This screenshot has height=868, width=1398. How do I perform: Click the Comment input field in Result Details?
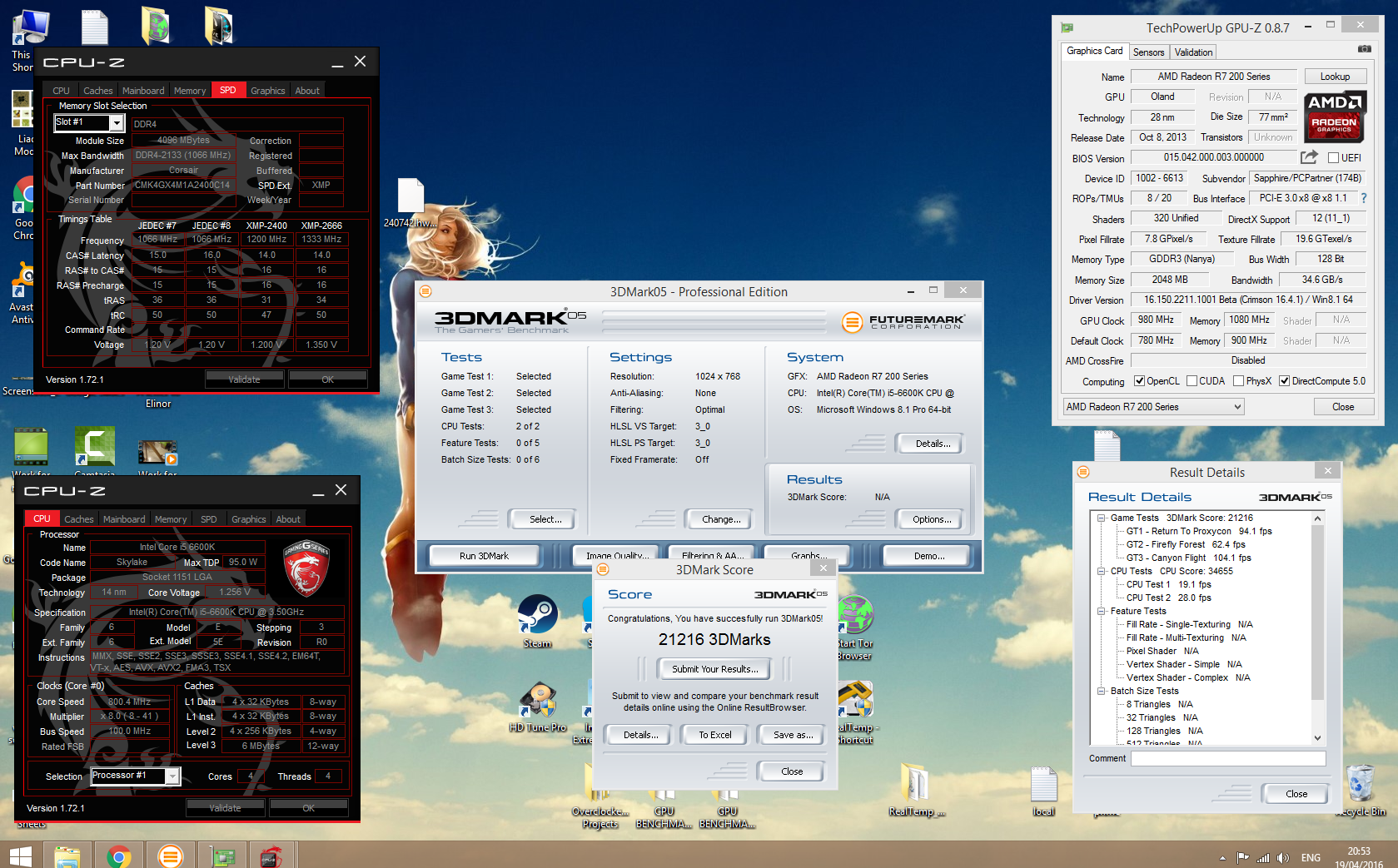1228,758
